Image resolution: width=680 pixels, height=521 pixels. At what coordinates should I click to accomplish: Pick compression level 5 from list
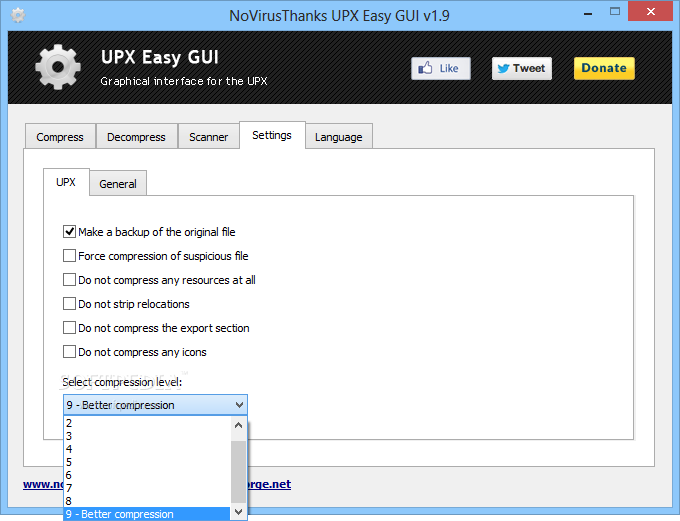147,462
